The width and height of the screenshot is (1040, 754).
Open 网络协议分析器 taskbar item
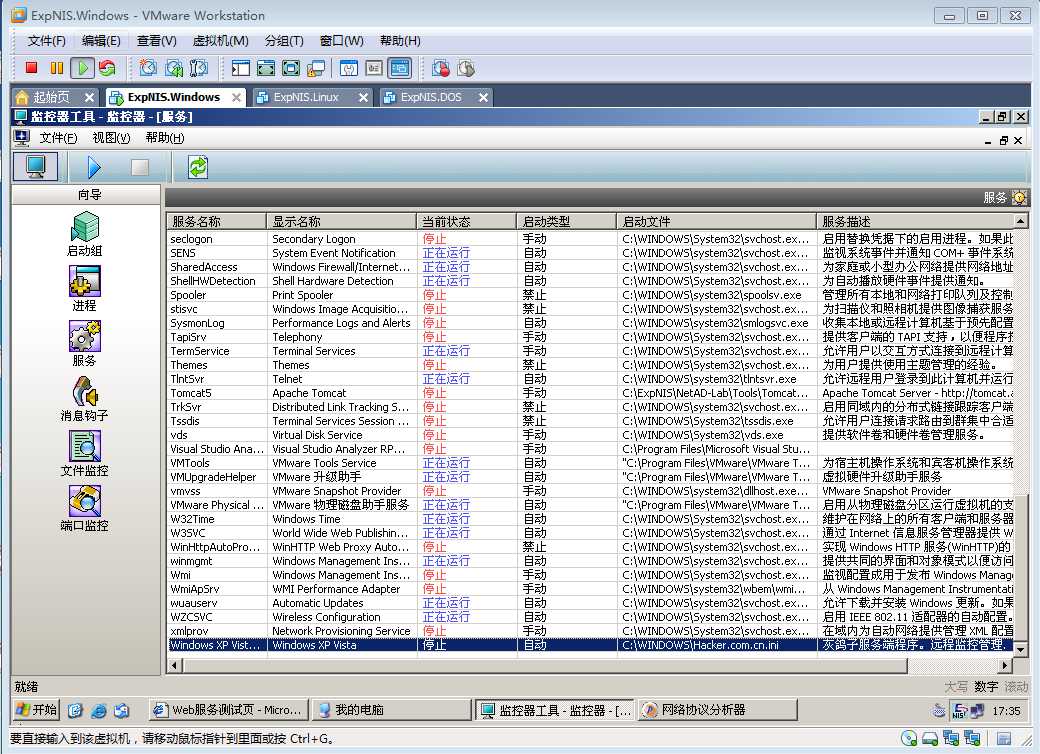(x=718, y=710)
